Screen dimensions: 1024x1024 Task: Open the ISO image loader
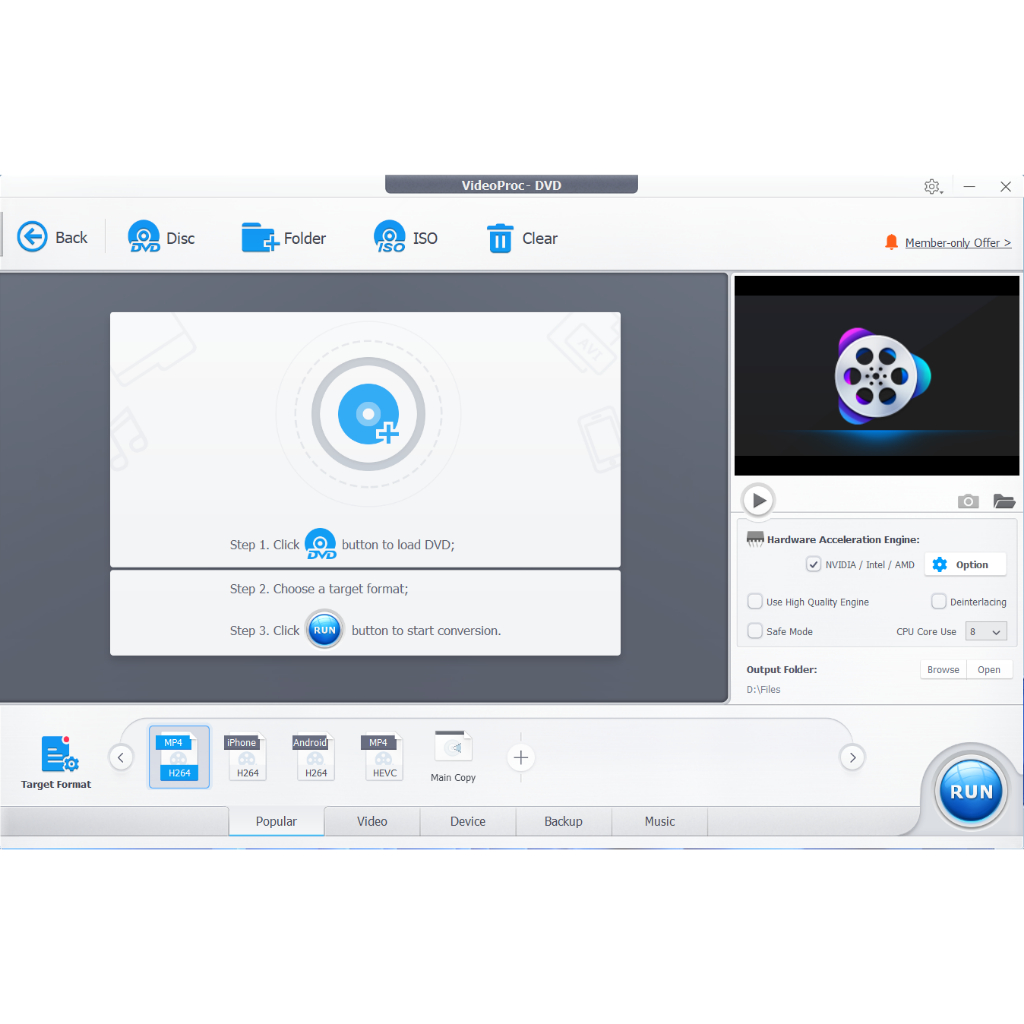[390, 237]
